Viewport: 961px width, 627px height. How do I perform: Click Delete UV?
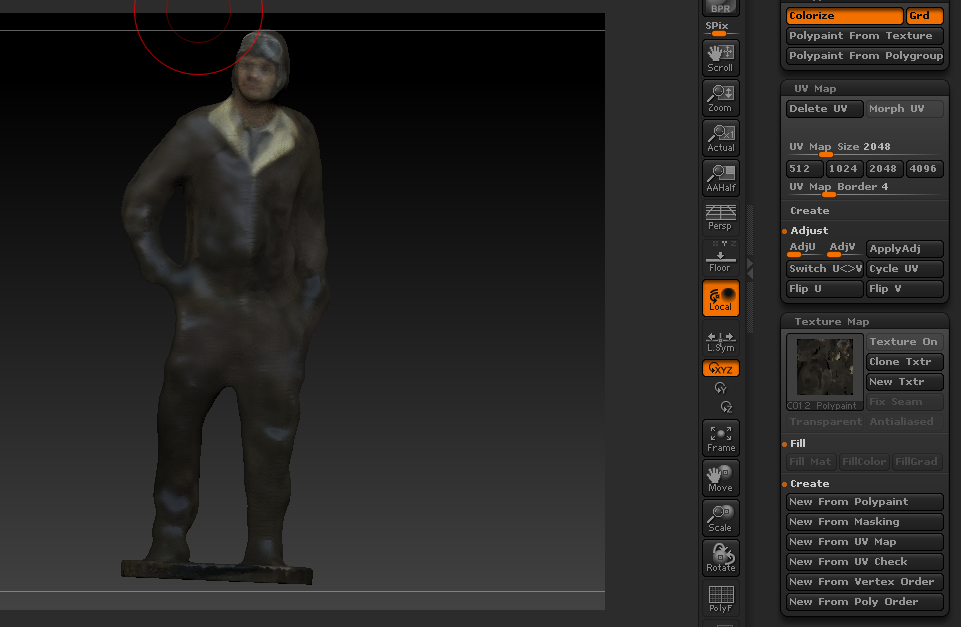point(824,108)
